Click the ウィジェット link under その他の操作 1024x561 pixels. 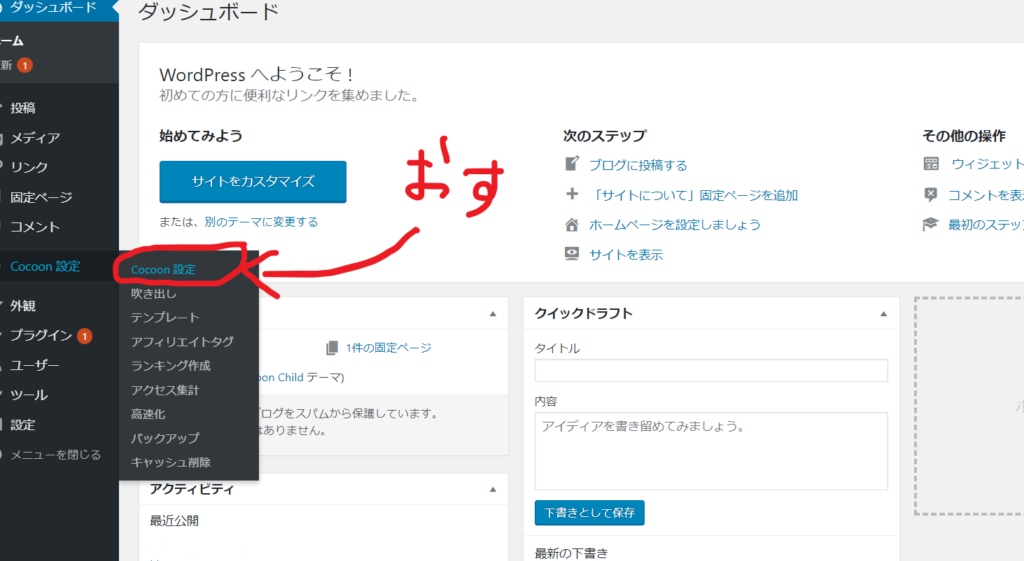pyautogui.click(x=987, y=164)
